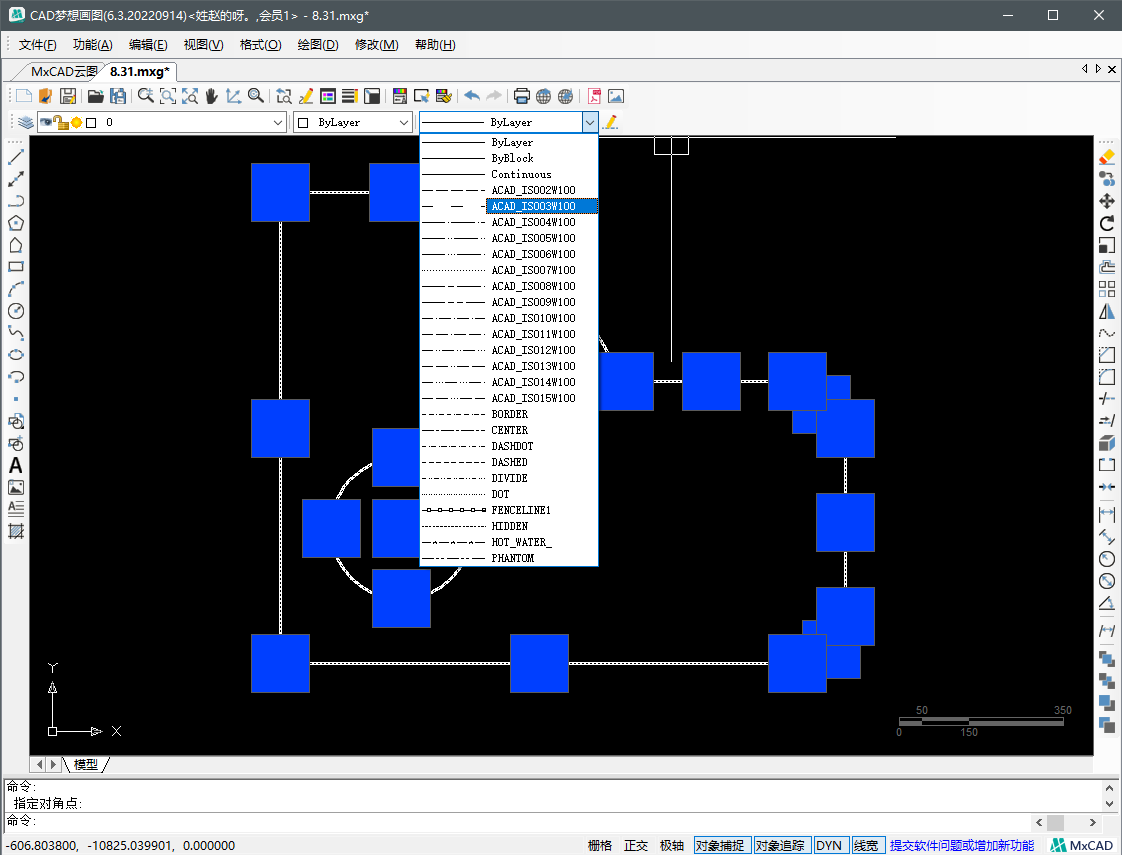Select the Text (A) tool
Image resolution: width=1122 pixels, height=855 pixels.
click(16, 466)
